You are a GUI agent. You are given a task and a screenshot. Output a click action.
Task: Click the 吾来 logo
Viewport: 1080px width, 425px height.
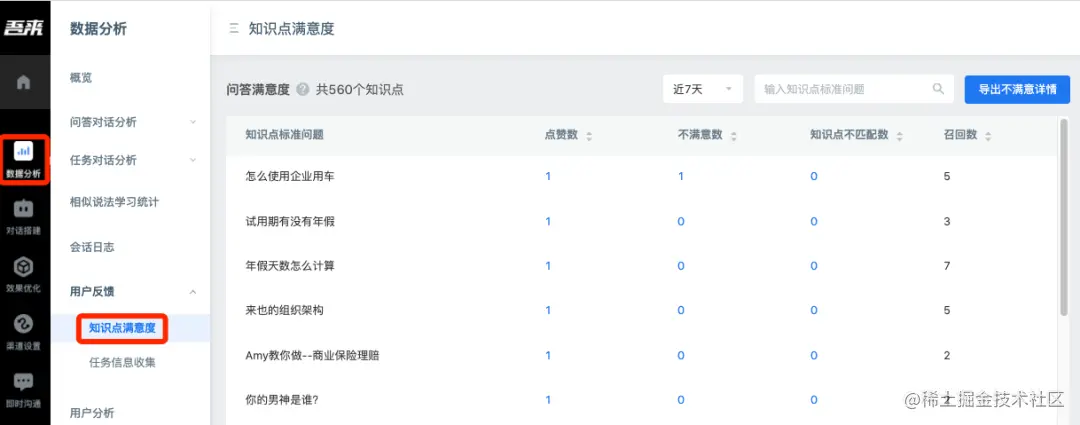point(24,28)
